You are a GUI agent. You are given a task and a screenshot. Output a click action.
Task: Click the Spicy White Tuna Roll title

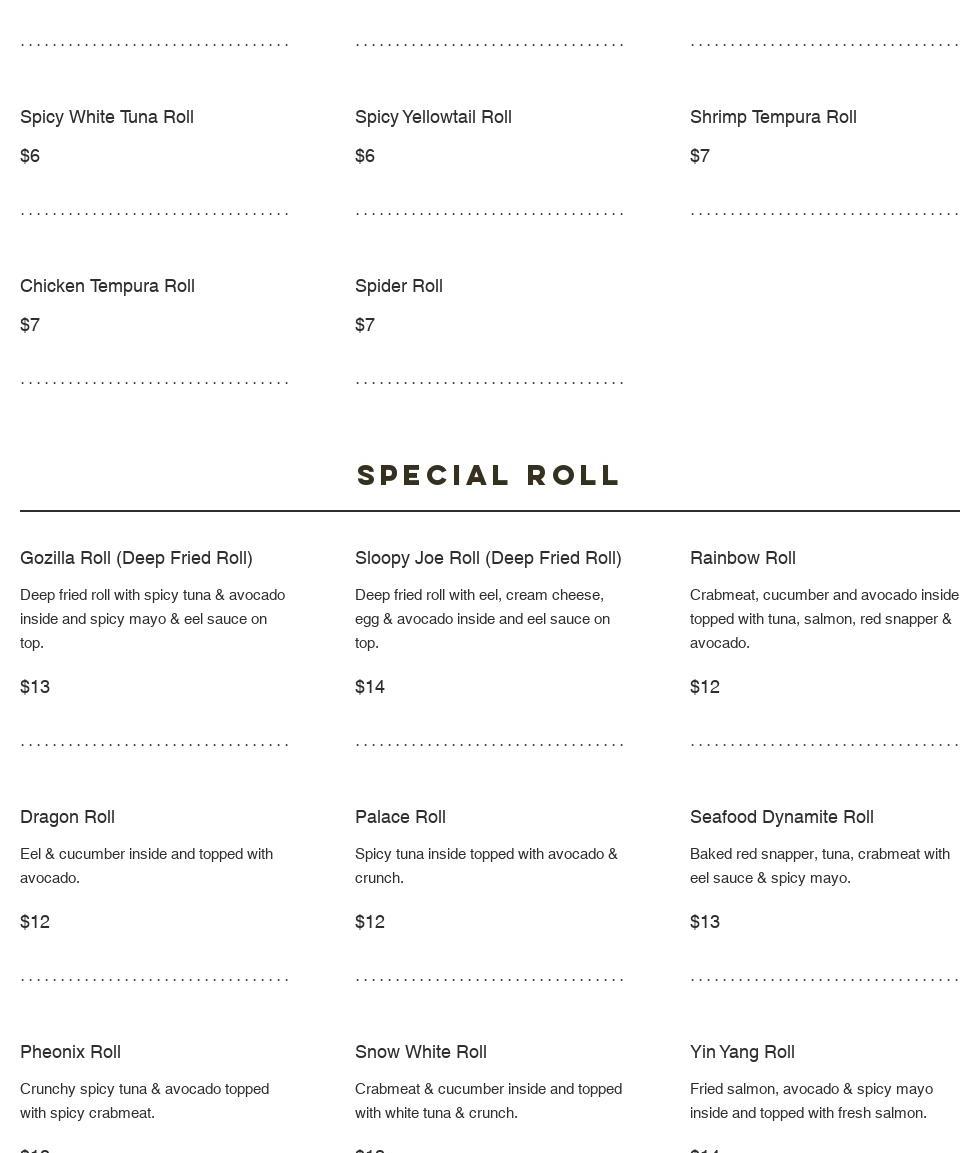(x=107, y=117)
